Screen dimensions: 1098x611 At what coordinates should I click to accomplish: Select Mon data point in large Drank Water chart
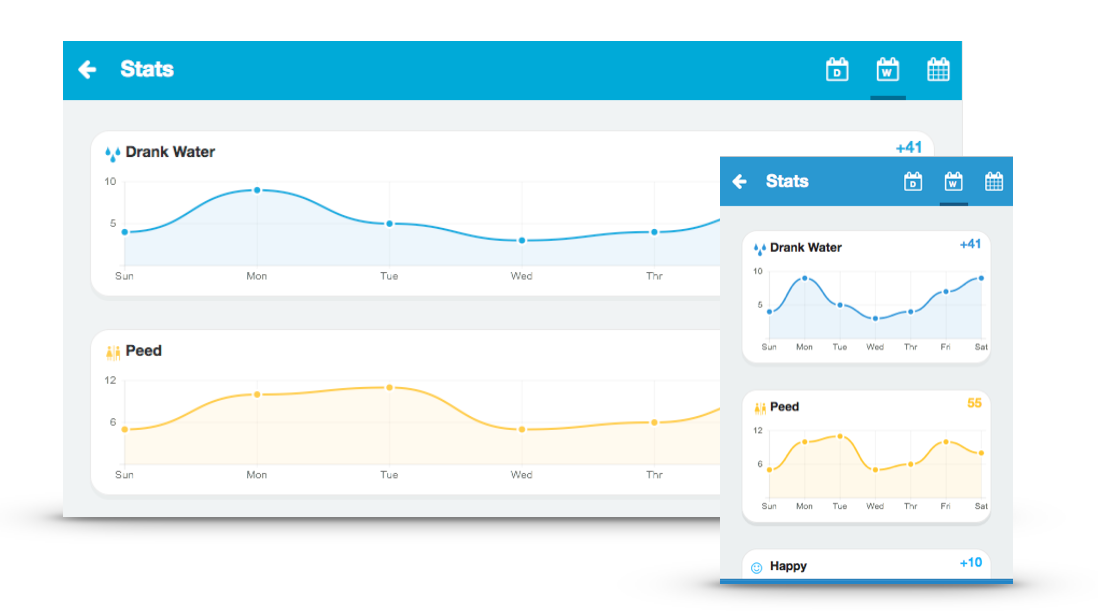point(257,190)
